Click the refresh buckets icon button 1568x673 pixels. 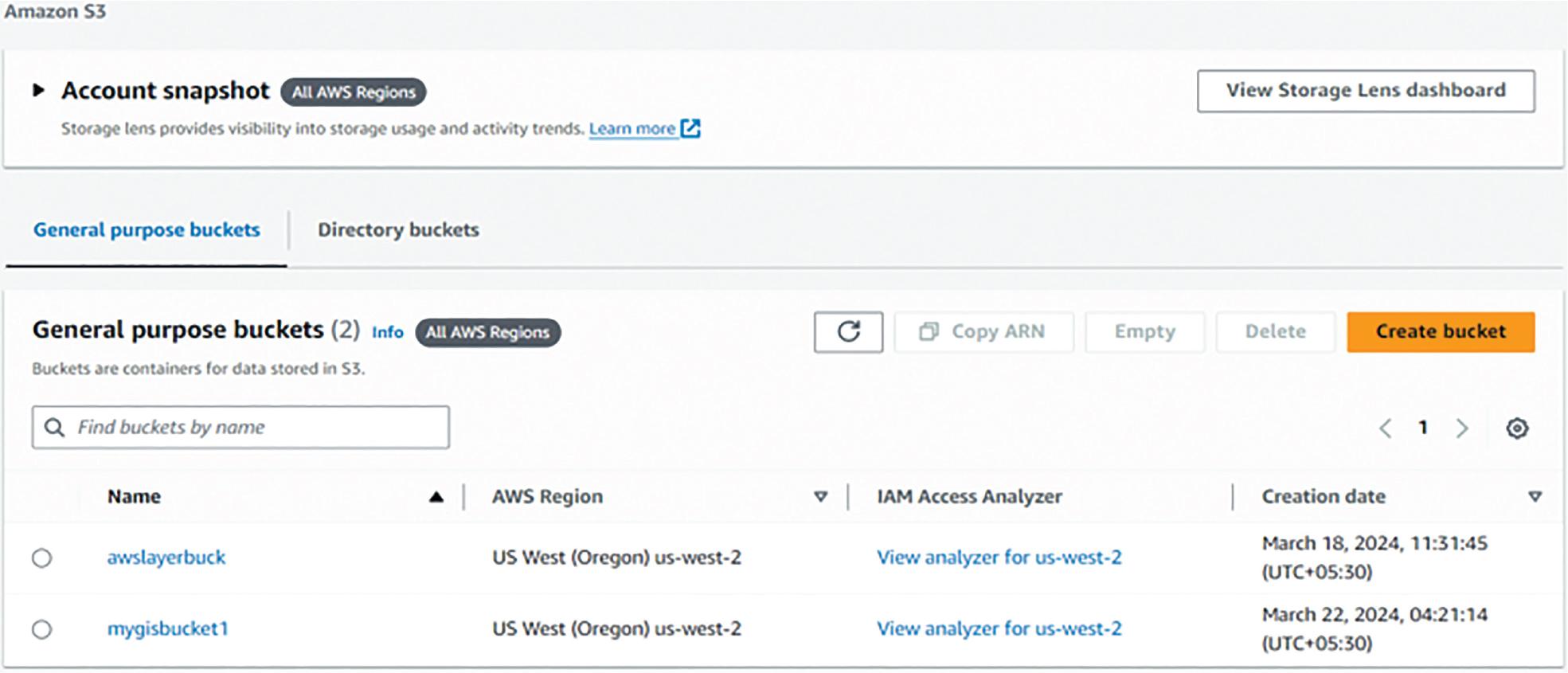click(848, 331)
